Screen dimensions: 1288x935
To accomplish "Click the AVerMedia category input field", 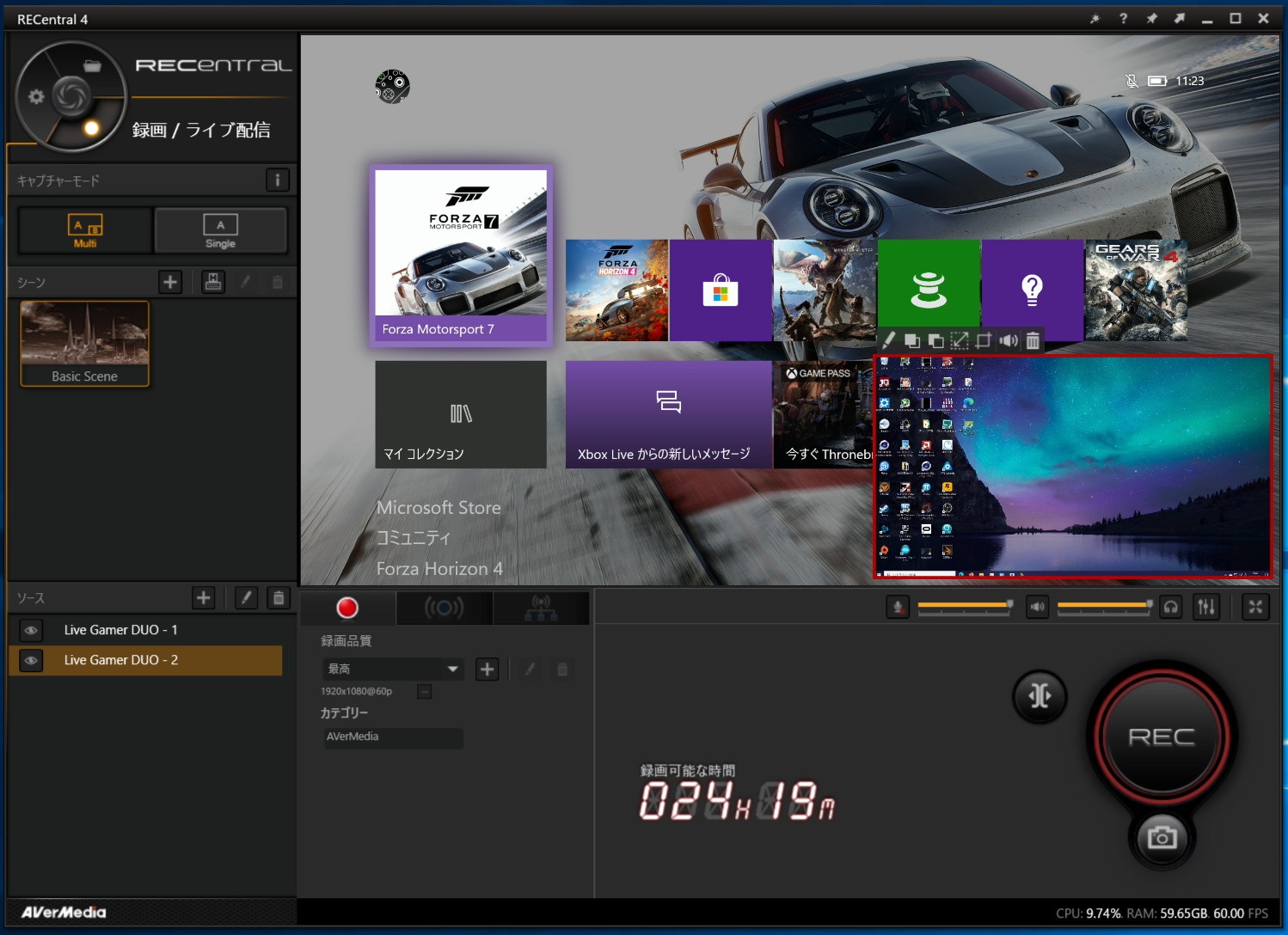I will click(x=394, y=737).
